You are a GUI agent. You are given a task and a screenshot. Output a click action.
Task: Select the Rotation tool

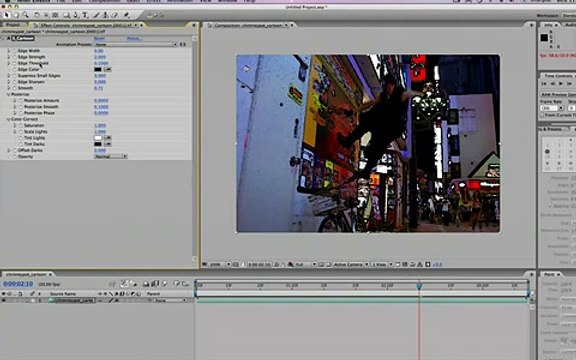pos(37,15)
